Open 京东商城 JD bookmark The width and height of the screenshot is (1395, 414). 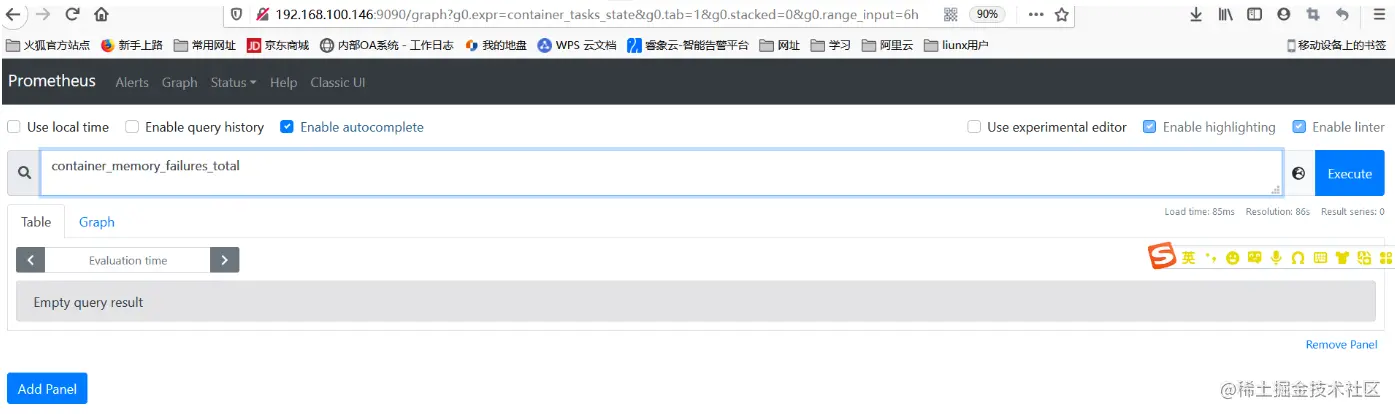(277, 45)
